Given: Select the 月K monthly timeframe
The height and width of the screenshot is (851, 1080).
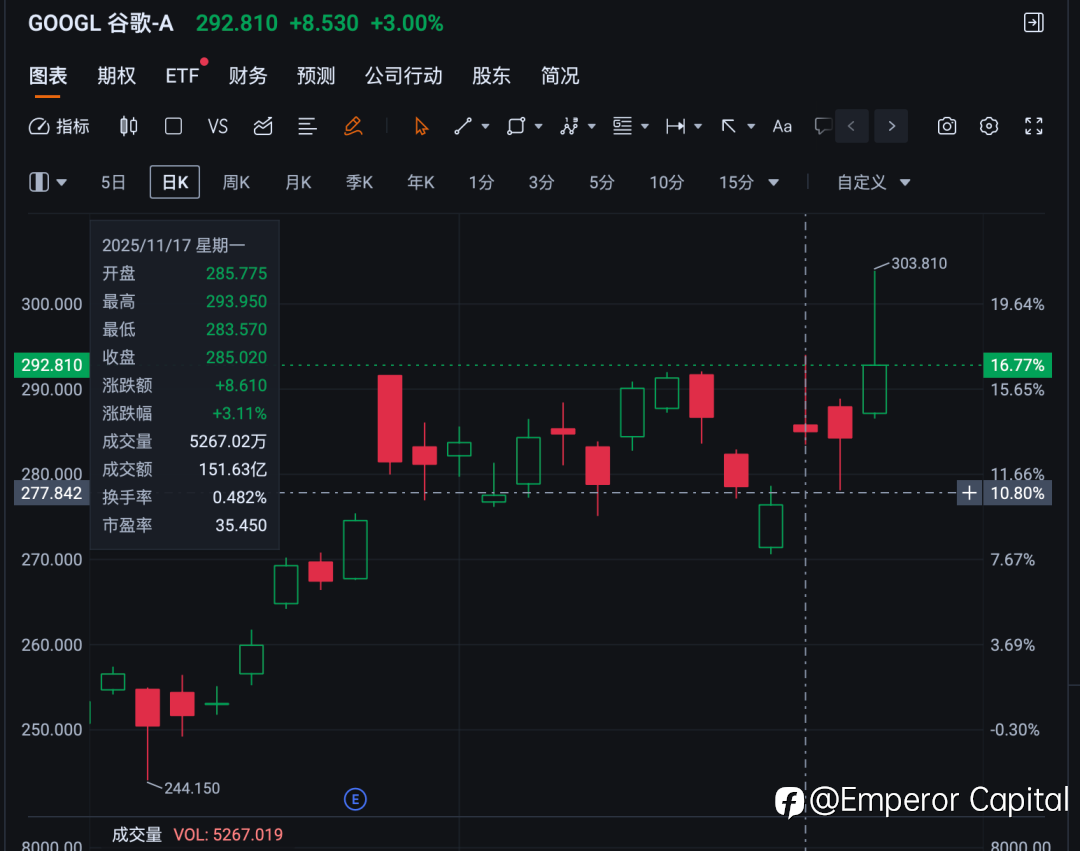Looking at the screenshot, I should pos(298,182).
